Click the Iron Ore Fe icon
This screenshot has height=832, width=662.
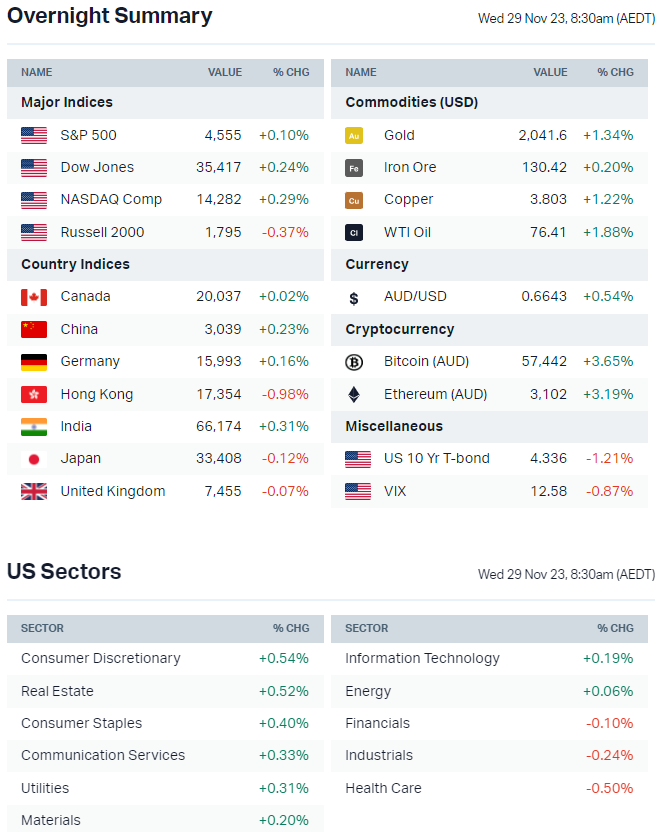[353, 168]
